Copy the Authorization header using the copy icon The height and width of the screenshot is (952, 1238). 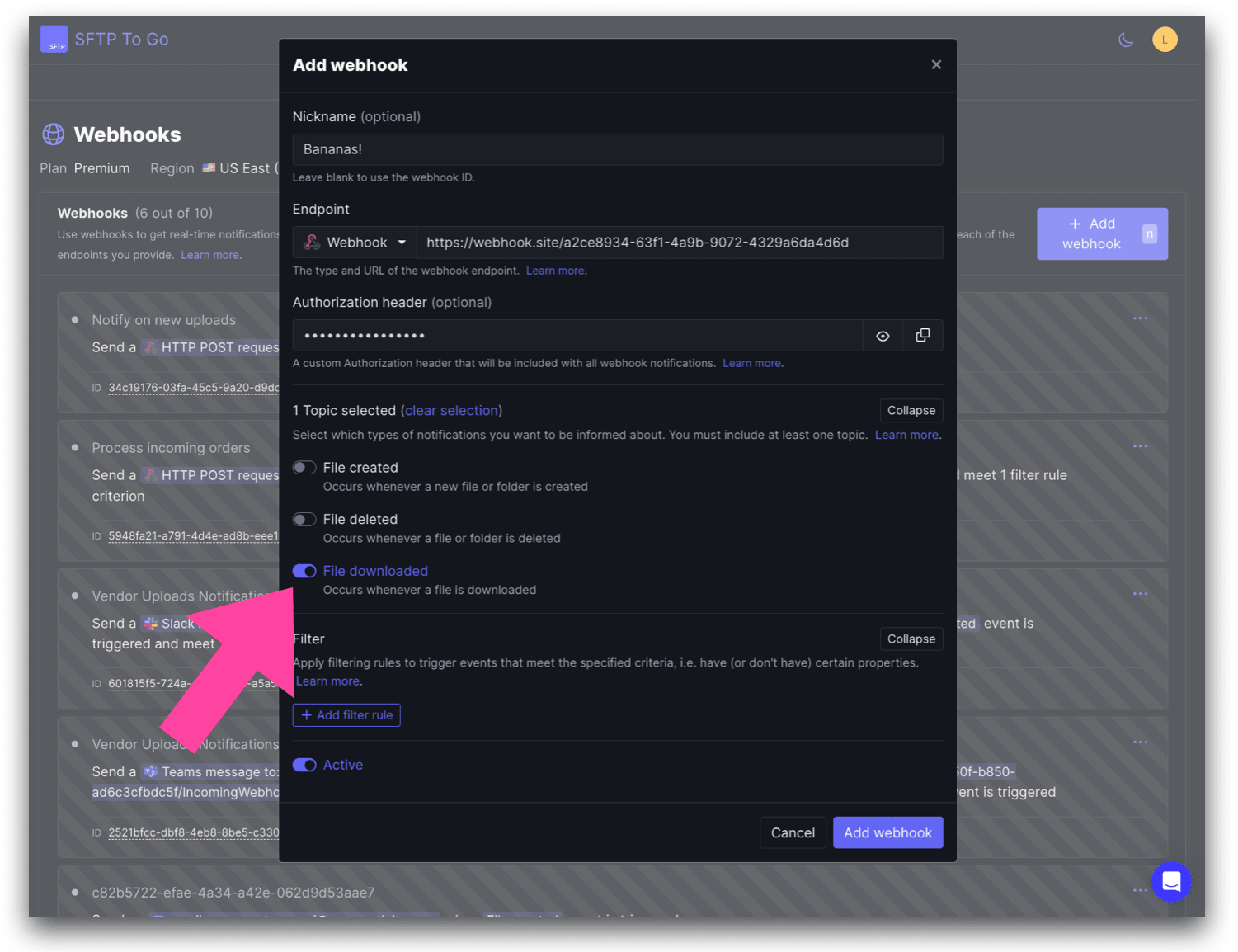pos(922,336)
